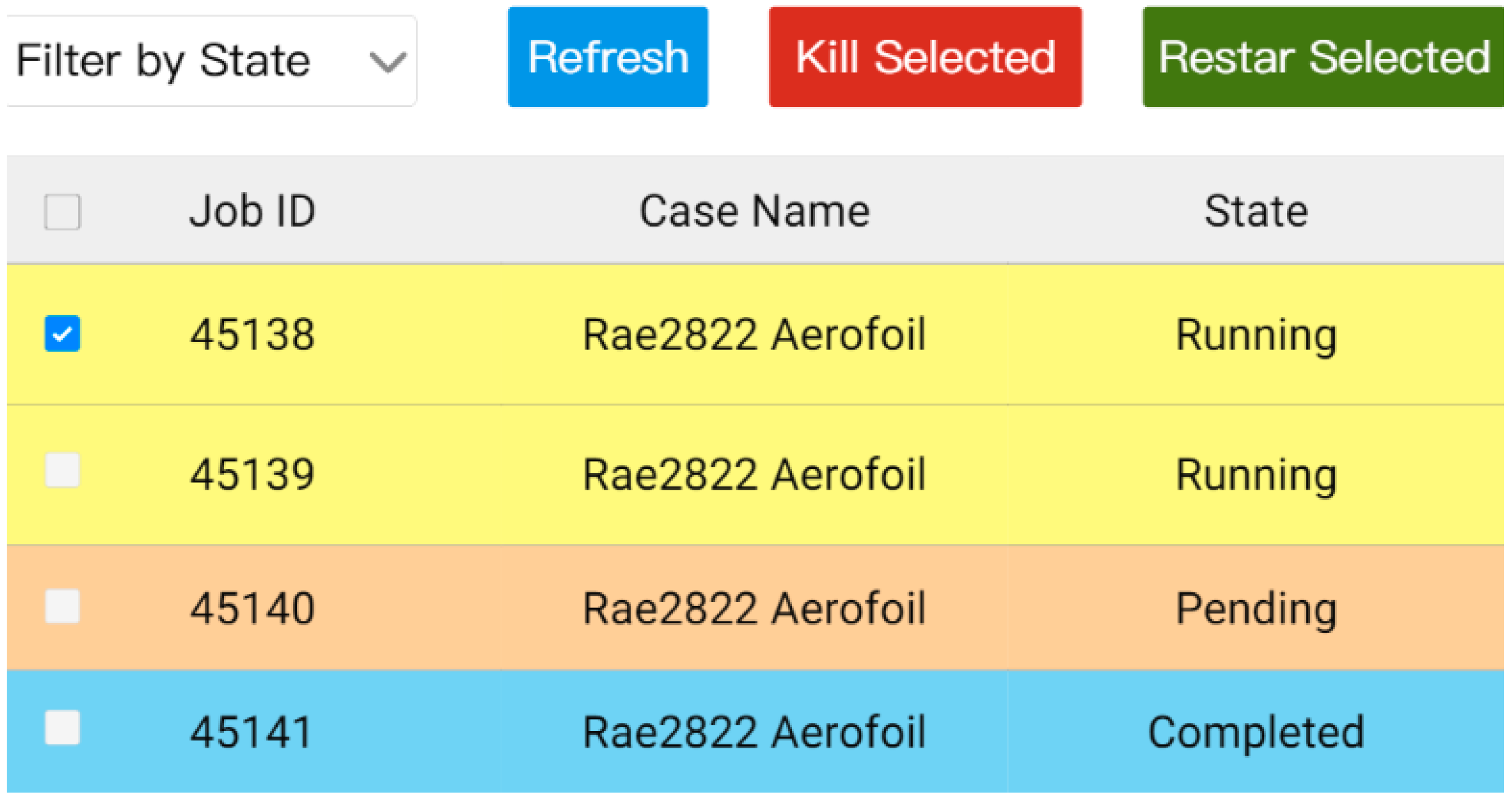Tick the checkbox for job 45141
This screenshot has width=1512, height=801.
(62, 728)
